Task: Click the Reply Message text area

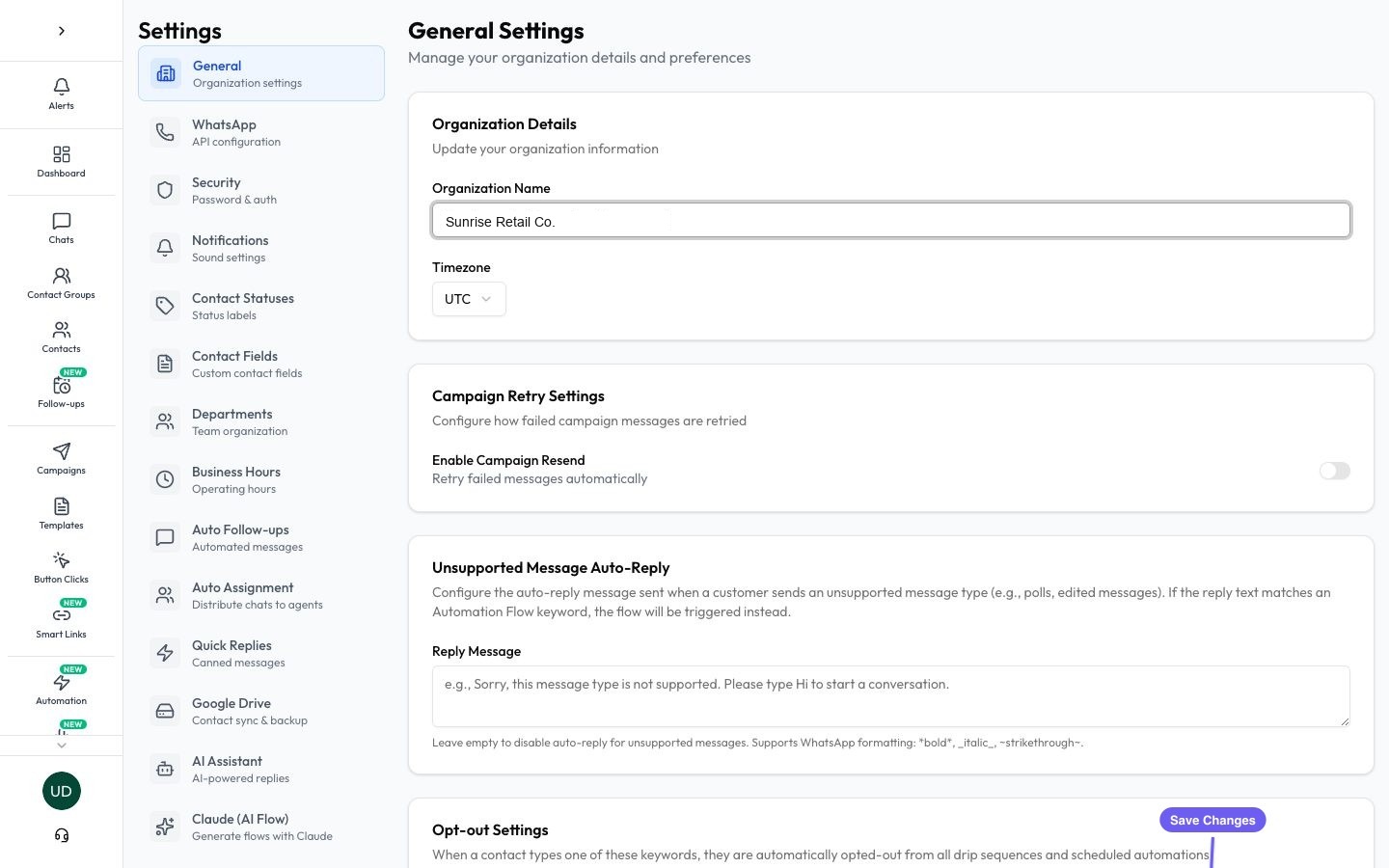Action: click(x=891, y=696)
